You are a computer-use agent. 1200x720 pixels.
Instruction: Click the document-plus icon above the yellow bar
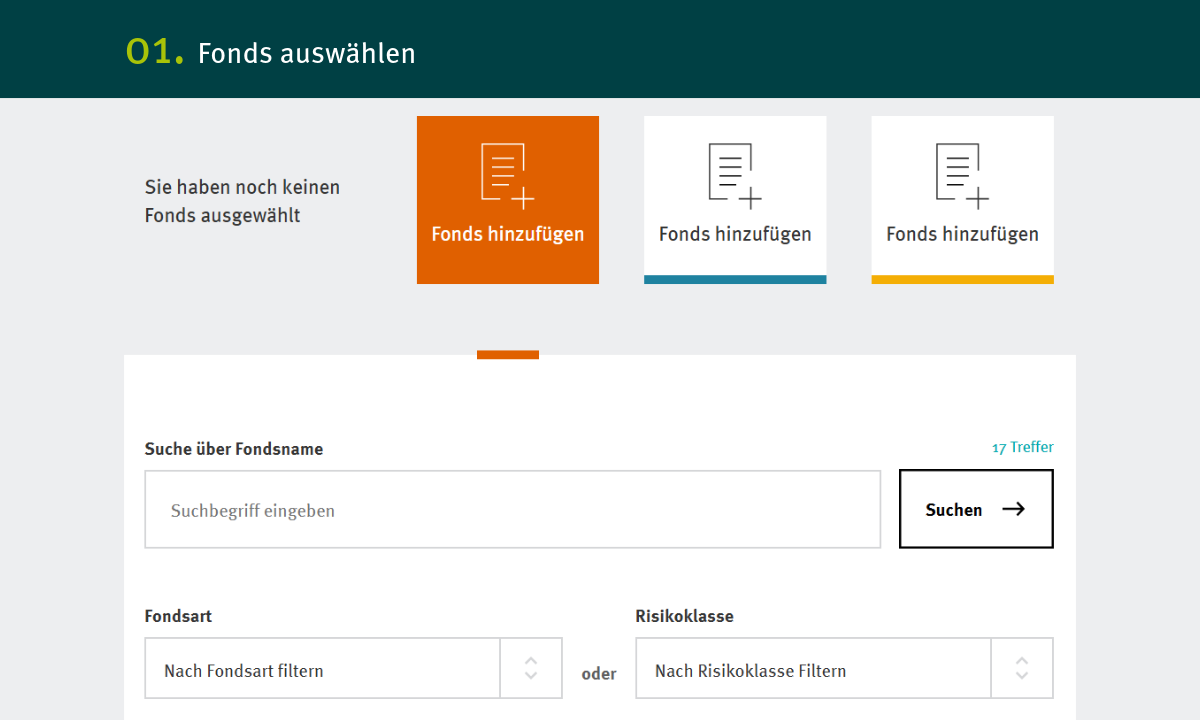[962, 176]
